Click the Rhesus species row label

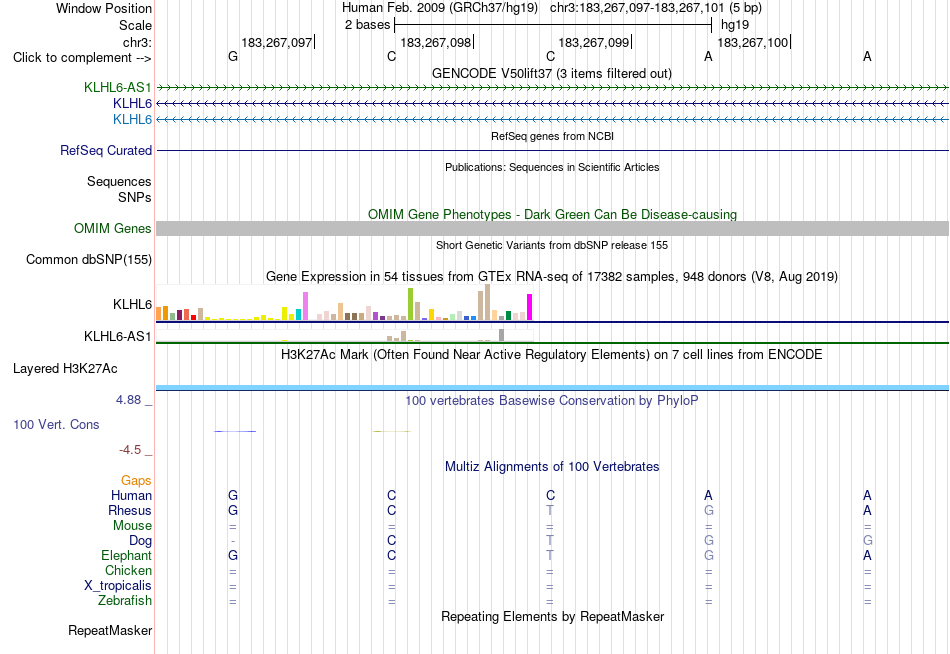[x=130, y=511]
